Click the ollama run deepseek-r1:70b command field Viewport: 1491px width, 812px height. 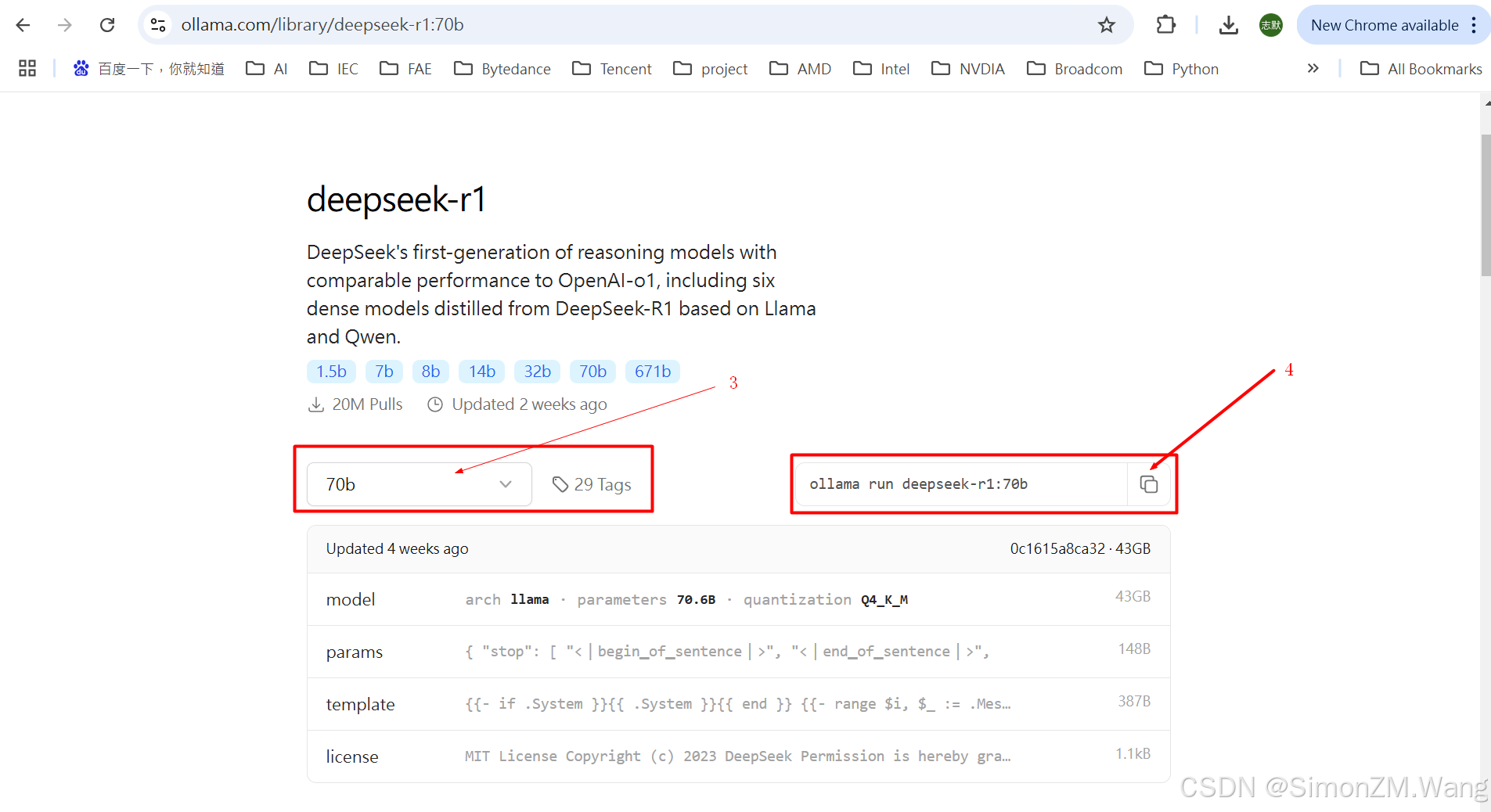point(961,484)
